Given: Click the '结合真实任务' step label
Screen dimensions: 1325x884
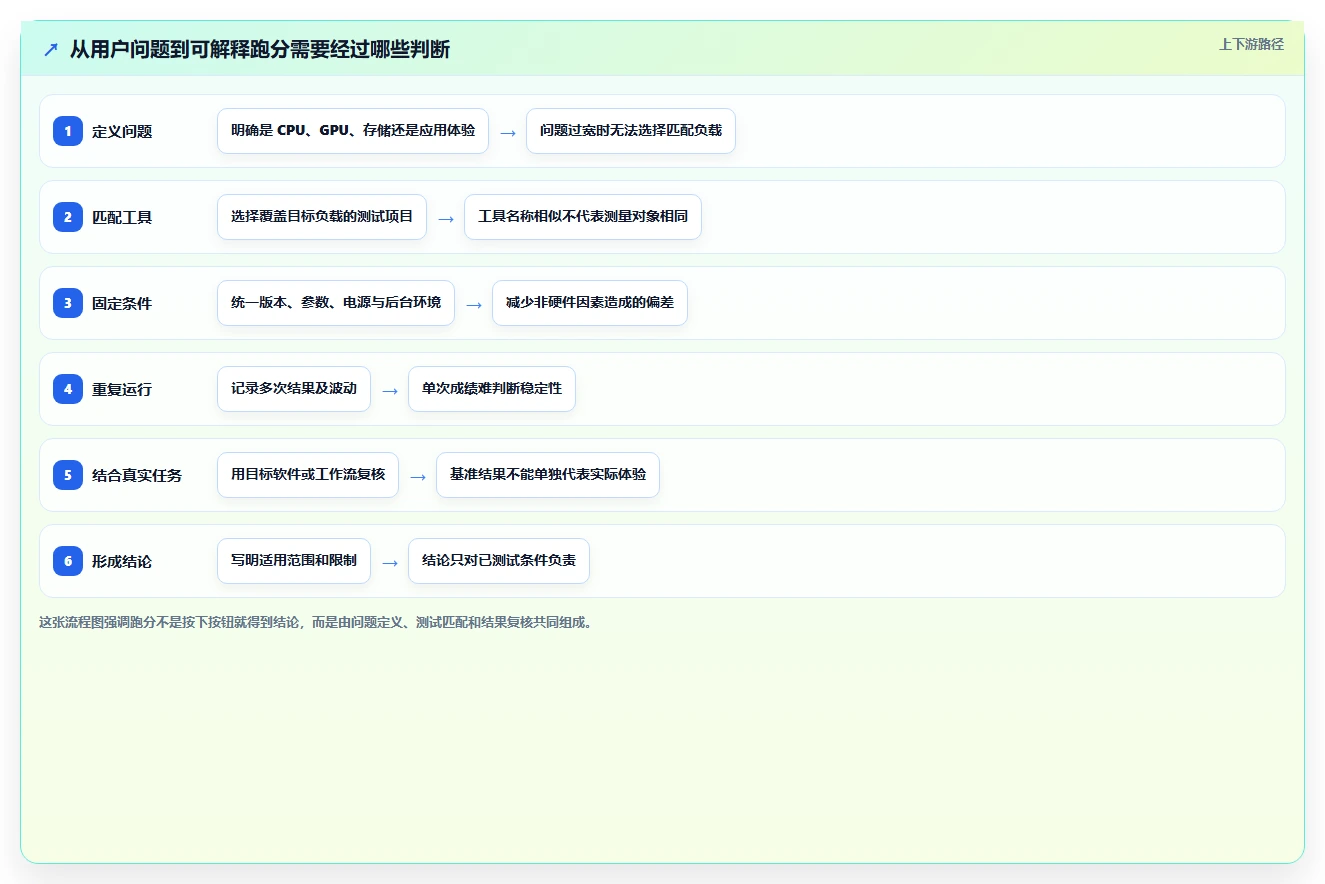Looking at the screenshot, I should click(137, 475).
